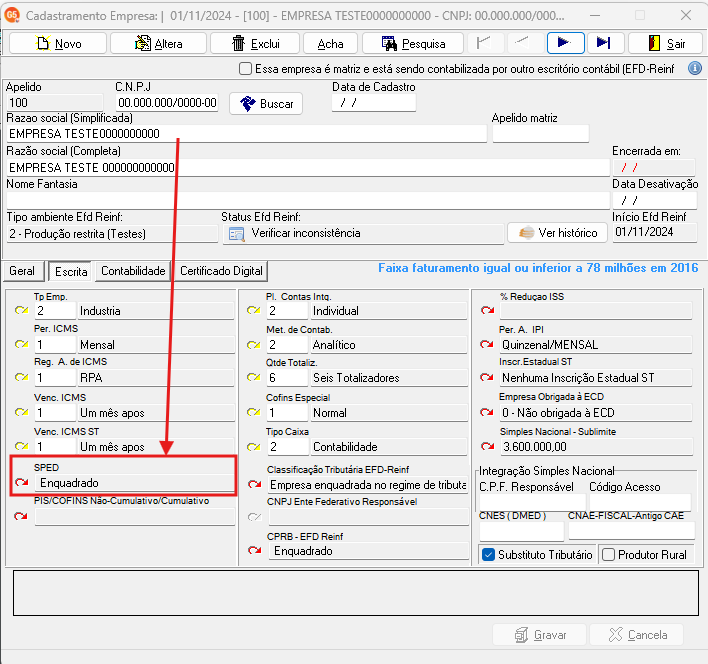Open Tipo ambiente Efd Reinf field
708x664 pixels.
pyautogui.click(x=112, y=234)
